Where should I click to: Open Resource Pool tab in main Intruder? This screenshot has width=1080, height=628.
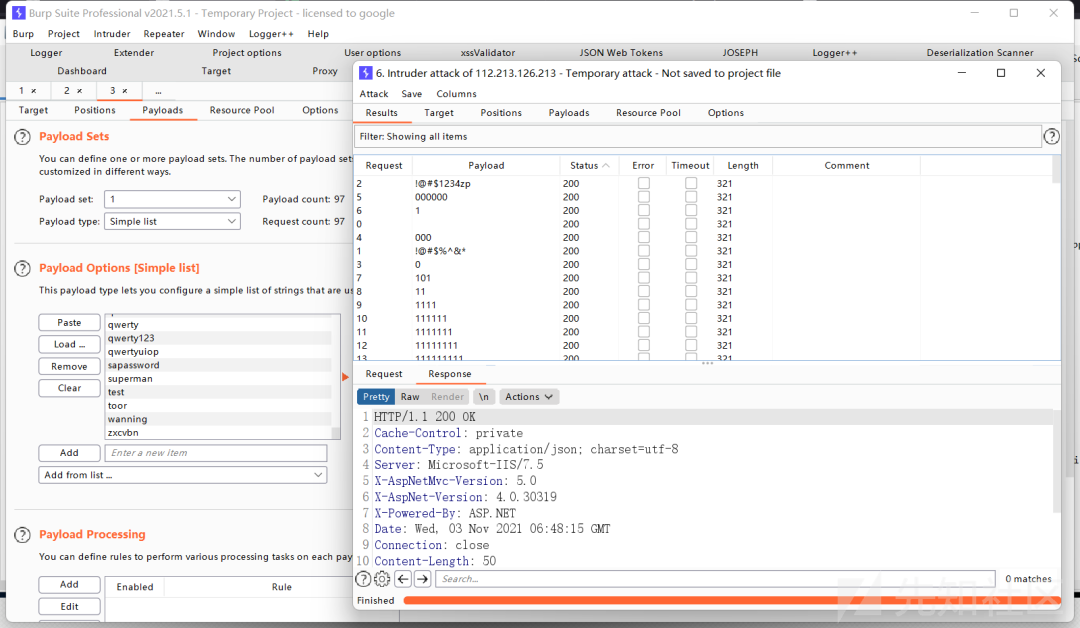pos(242,110)
